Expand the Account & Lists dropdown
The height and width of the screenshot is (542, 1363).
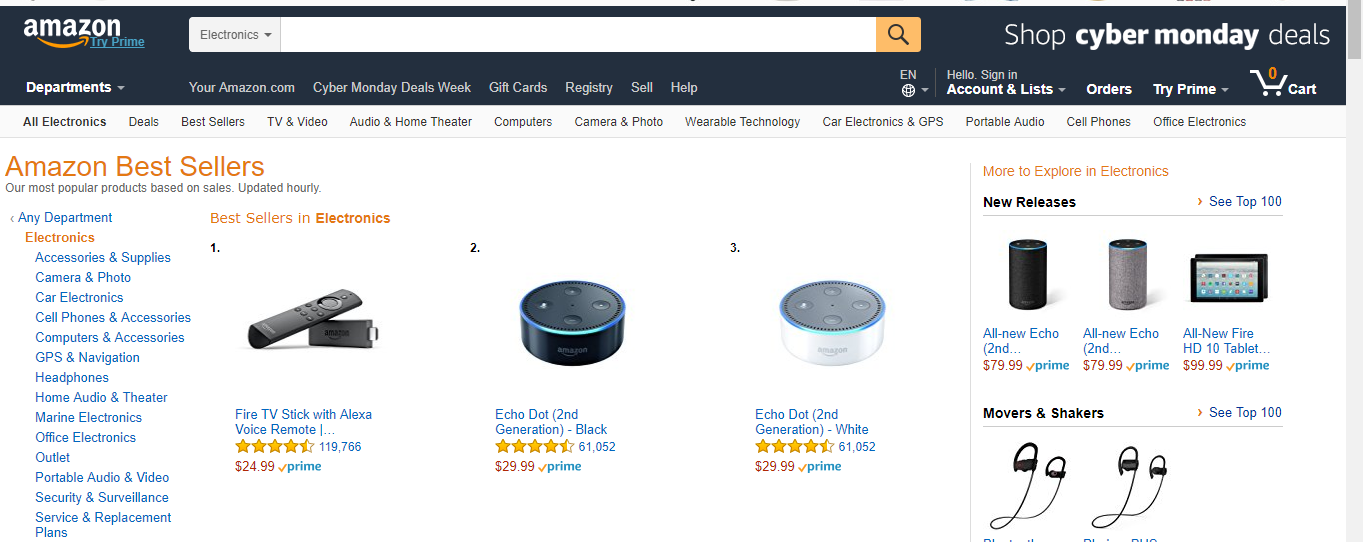tap(1005, 89)
